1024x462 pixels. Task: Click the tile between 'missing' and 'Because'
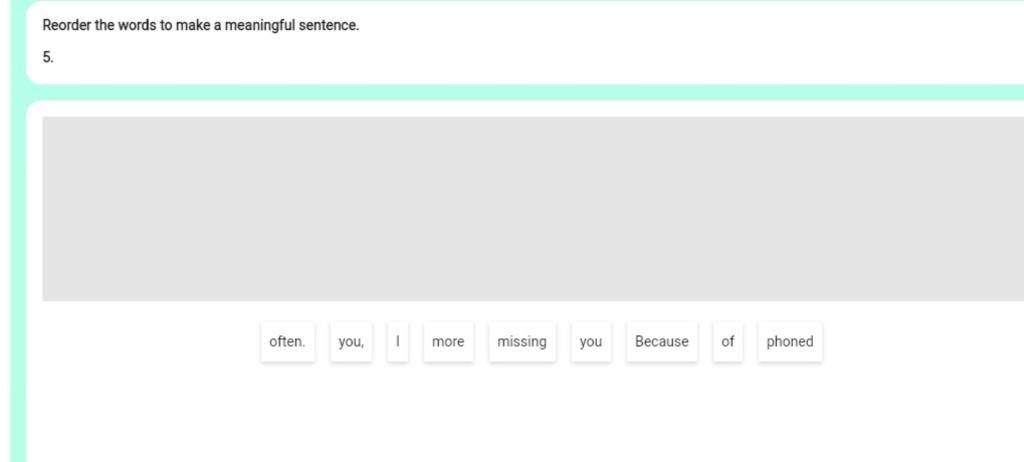coord(591,342)
